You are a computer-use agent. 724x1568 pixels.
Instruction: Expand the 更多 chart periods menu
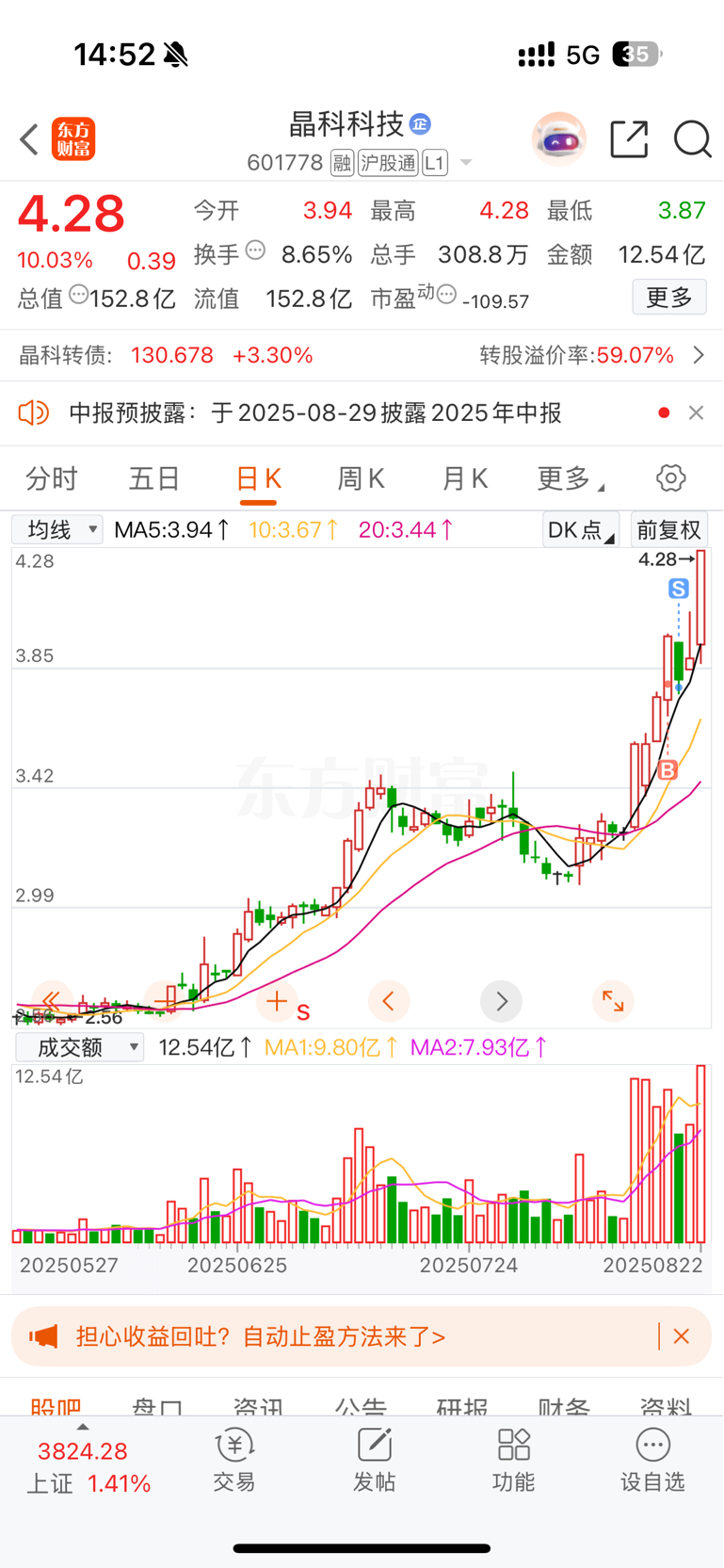click(x=571, y=478)
